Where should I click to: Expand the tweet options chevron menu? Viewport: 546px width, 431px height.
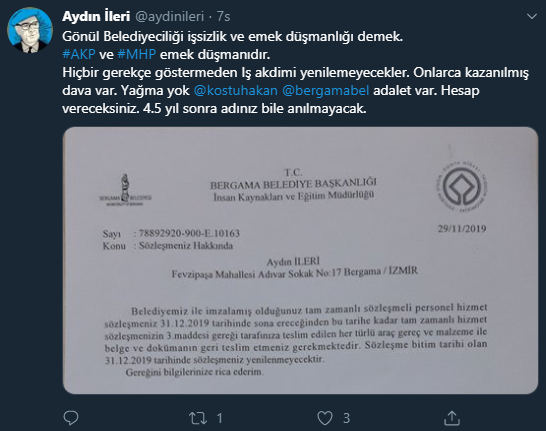(531, 16)
